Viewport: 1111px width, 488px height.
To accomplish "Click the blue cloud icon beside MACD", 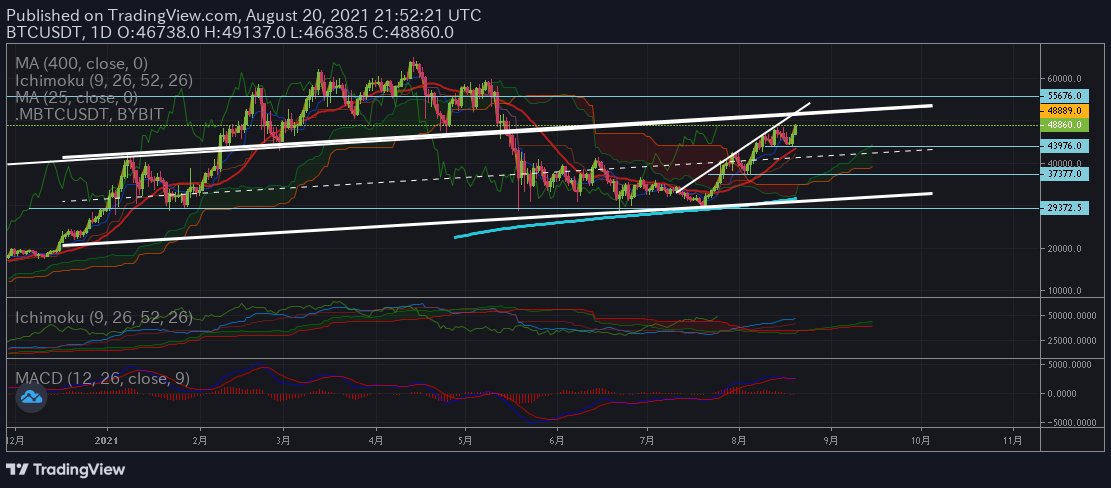I will [31, 397].
